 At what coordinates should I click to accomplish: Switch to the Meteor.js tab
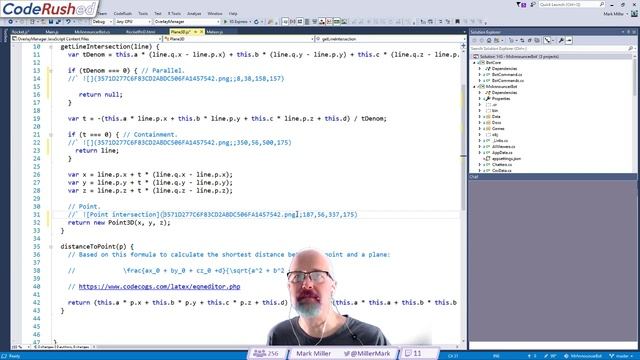click(215, 32)
